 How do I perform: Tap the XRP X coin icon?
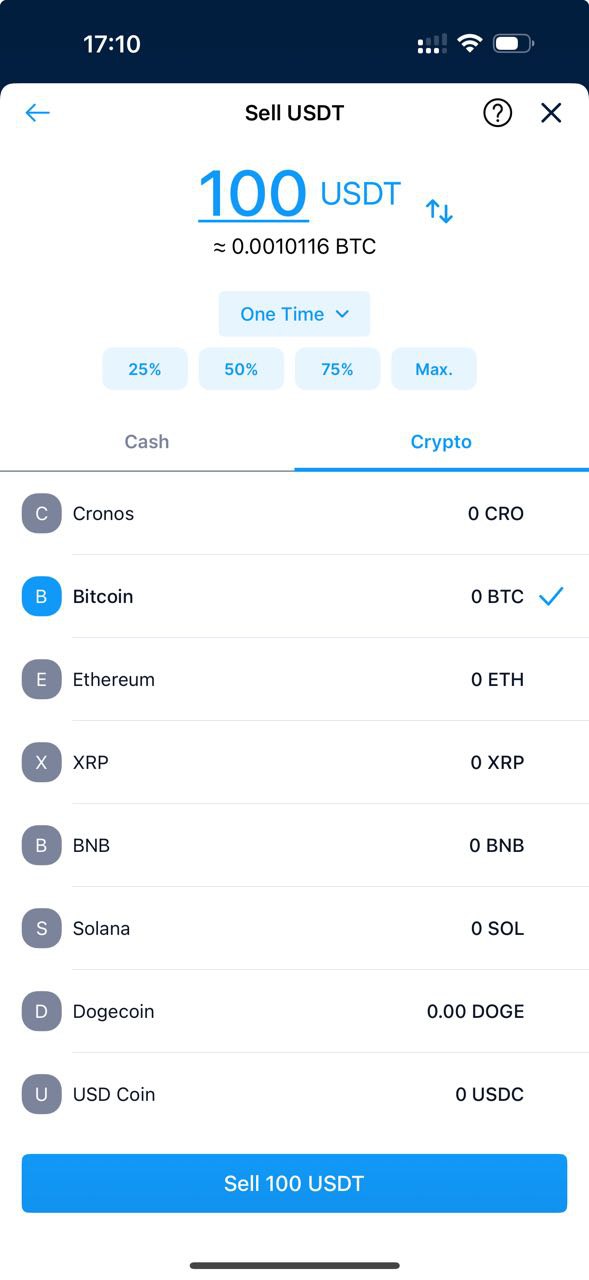[x=41, y=763]
